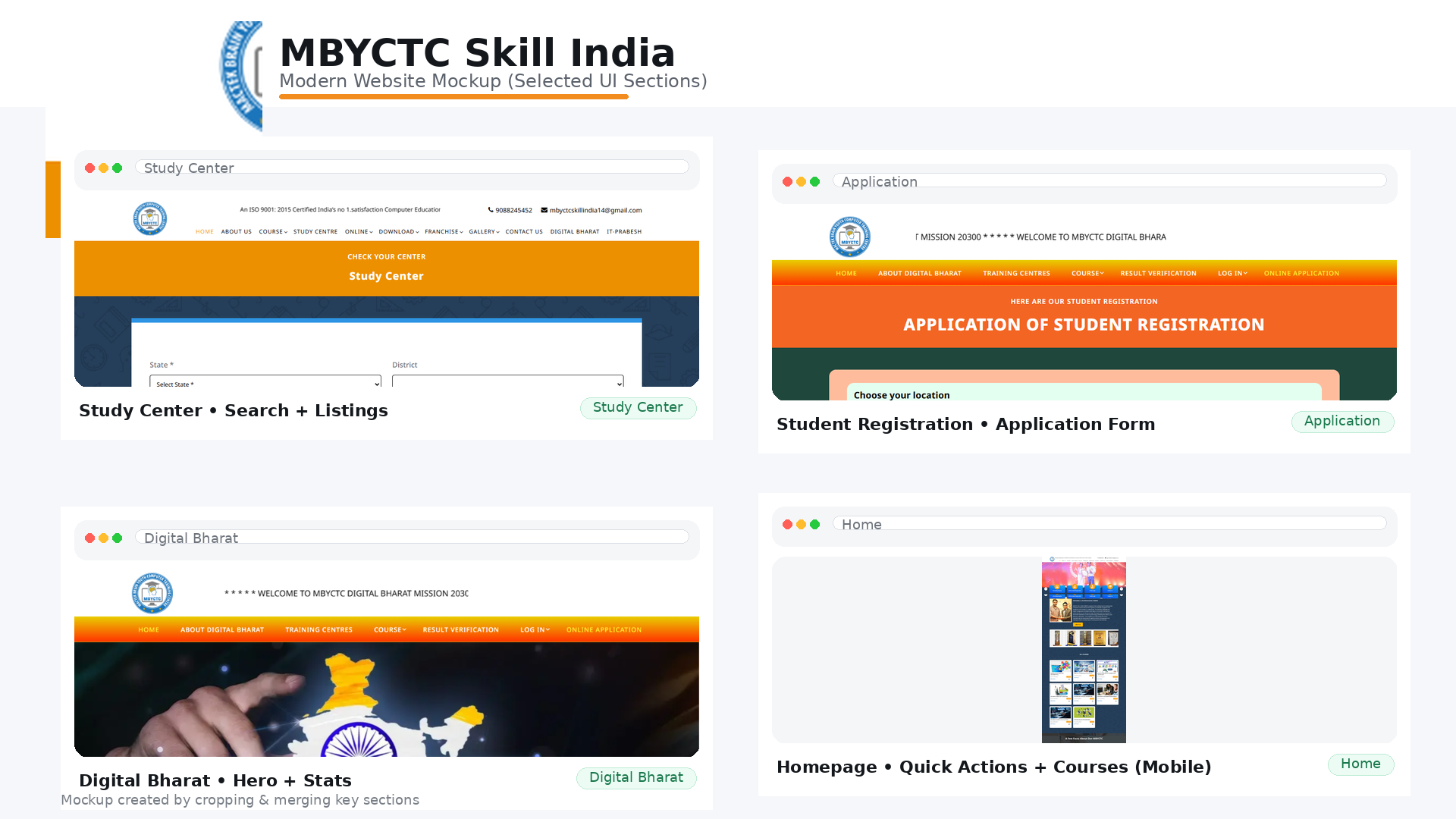The width and height of the screenshot is (1456, 819).
Task: Click the mobile homepage thumbnail
Action: click(1084, 650)
